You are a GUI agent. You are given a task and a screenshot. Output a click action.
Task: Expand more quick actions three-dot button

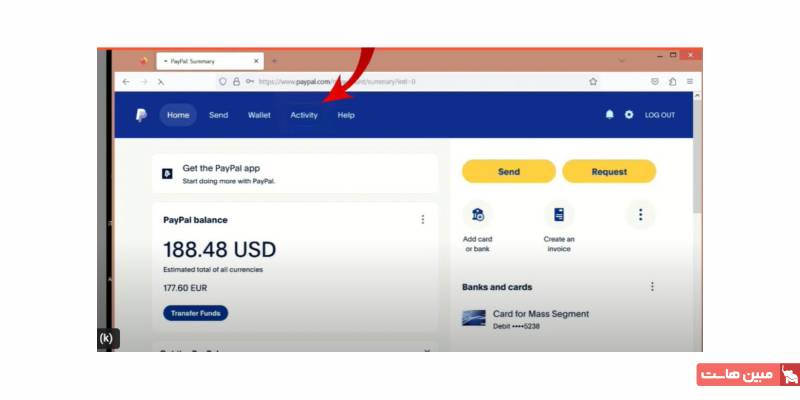point(641,215)
